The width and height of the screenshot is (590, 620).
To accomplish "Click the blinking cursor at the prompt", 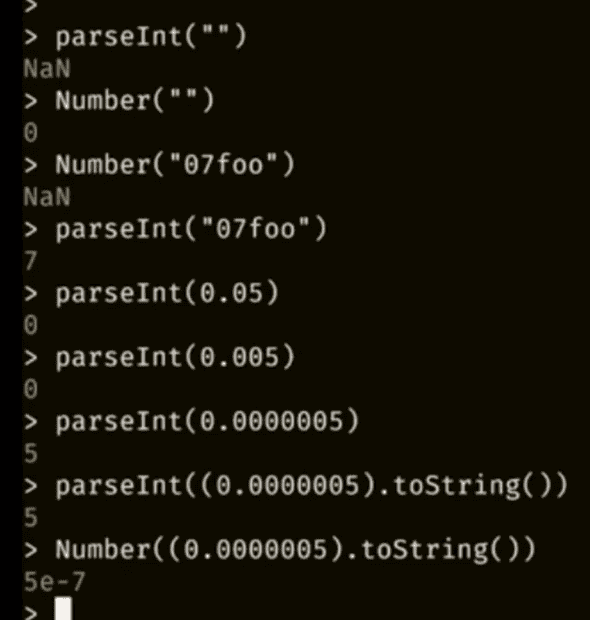I will pos(63,609).
